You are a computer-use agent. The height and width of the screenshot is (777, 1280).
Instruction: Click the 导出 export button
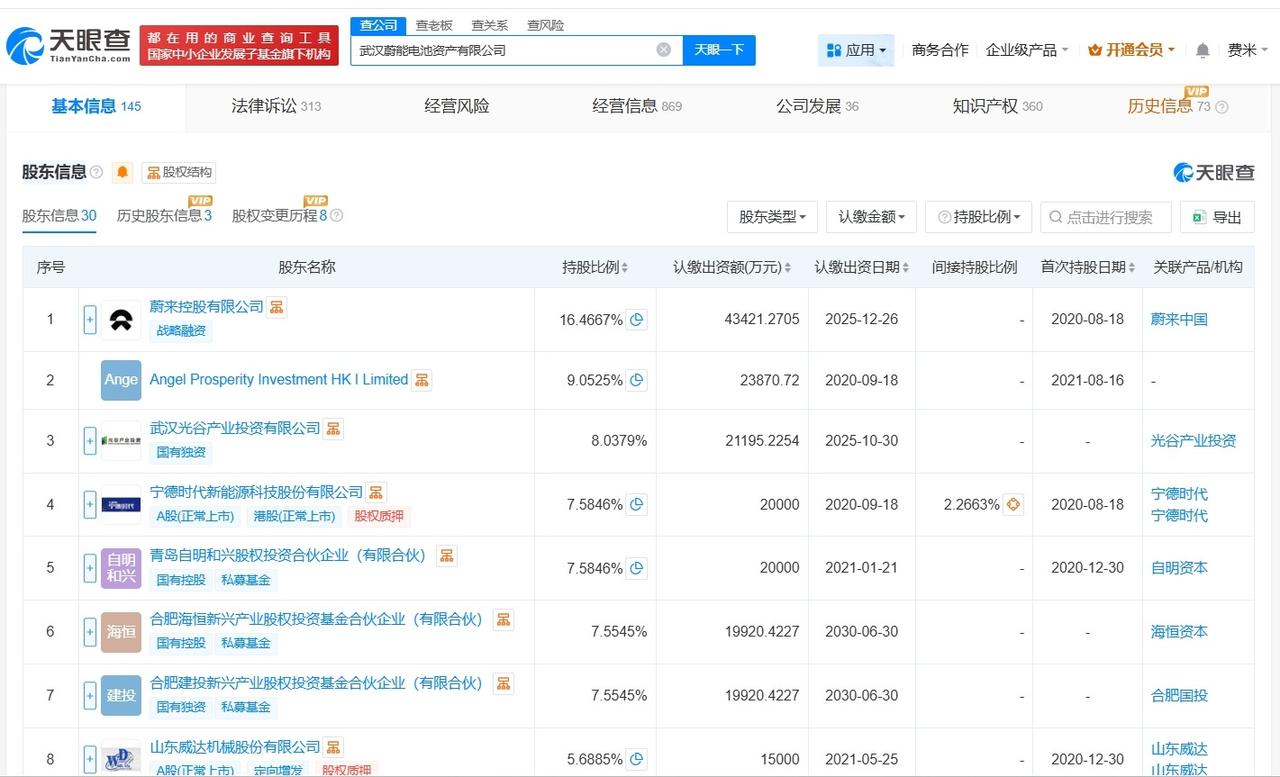1217,217
